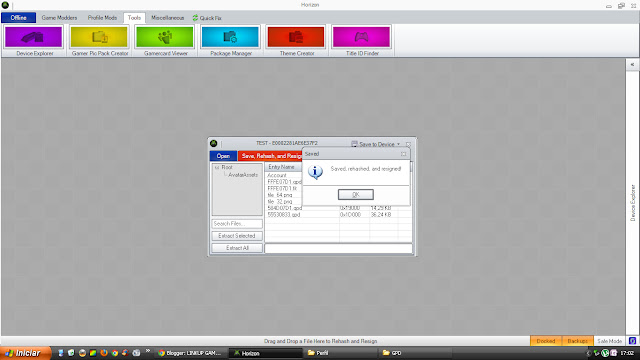Image resolution: width=640 pixels, height=360 pixels.
Task: Collapse the Root tree node
Action: pyautogui.click(x=217, y=167)
